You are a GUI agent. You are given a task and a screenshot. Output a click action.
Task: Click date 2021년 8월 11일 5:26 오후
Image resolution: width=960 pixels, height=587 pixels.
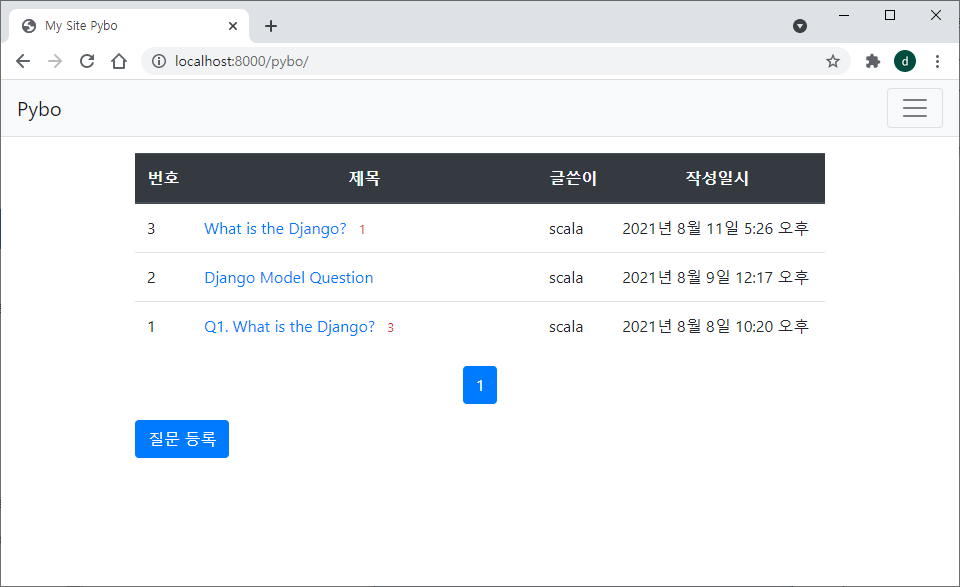click(716, 228)
